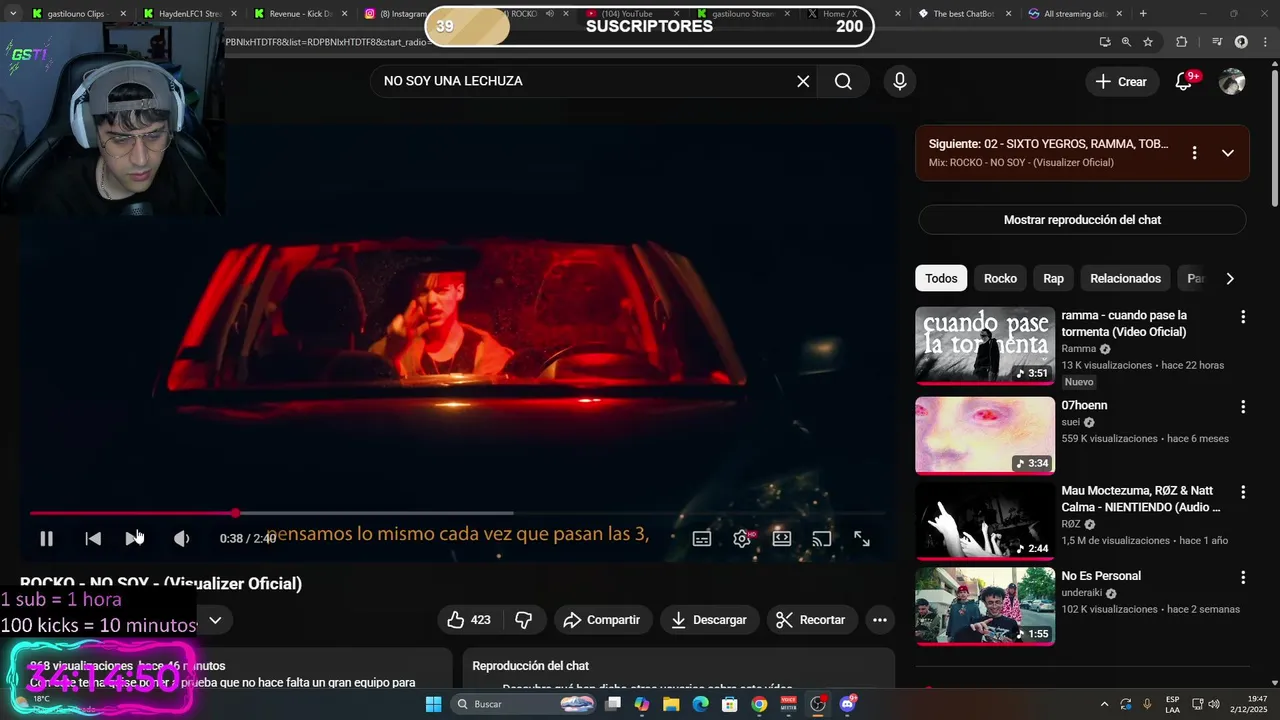Expand the dropdown chevron beside channel

(215, 620)
